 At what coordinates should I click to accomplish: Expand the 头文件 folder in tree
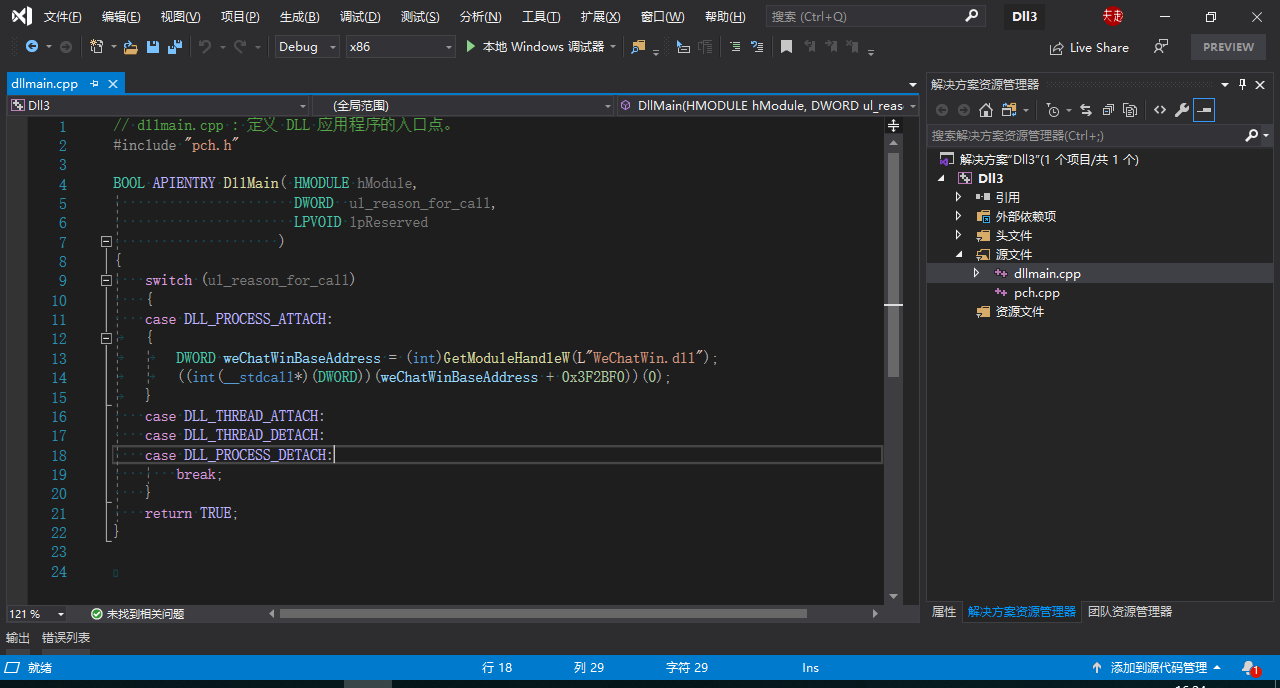958,235
